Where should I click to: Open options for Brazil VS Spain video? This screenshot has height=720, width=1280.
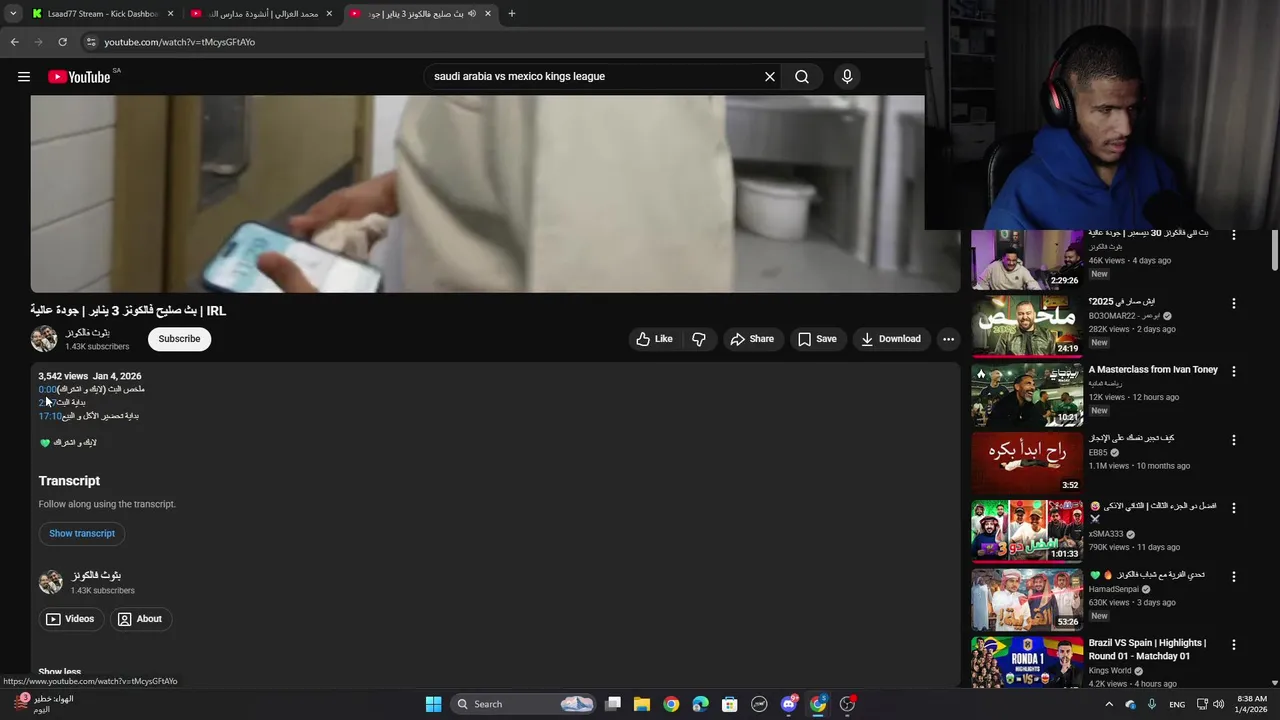coord(1233,645)
